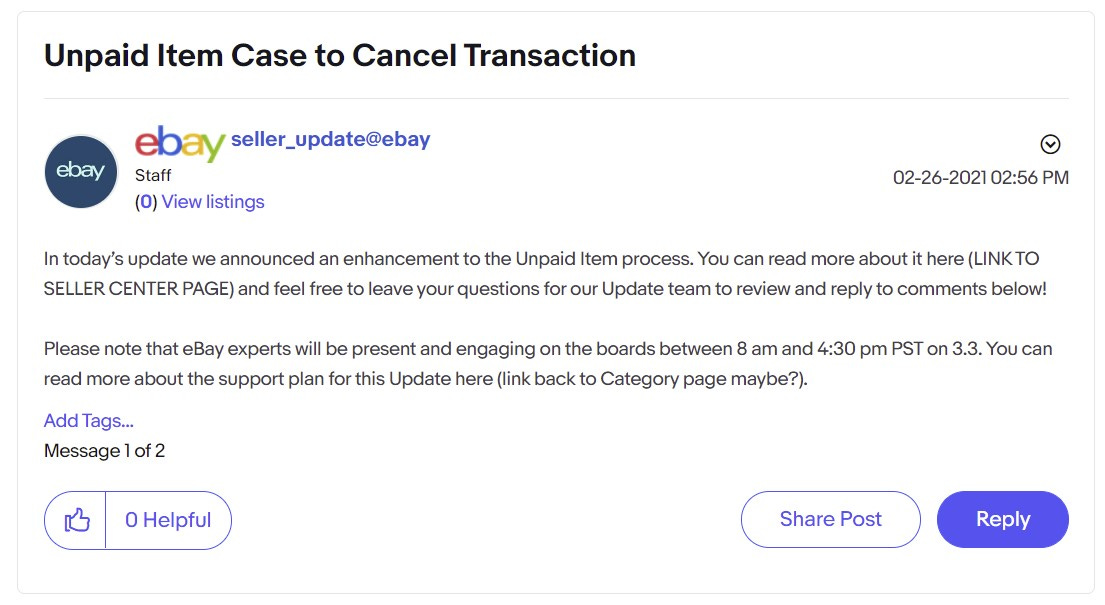The width and height of the screenshot is (1105, 605).
Task: Click the Staff rank label
Action: (x=153, y=175)
